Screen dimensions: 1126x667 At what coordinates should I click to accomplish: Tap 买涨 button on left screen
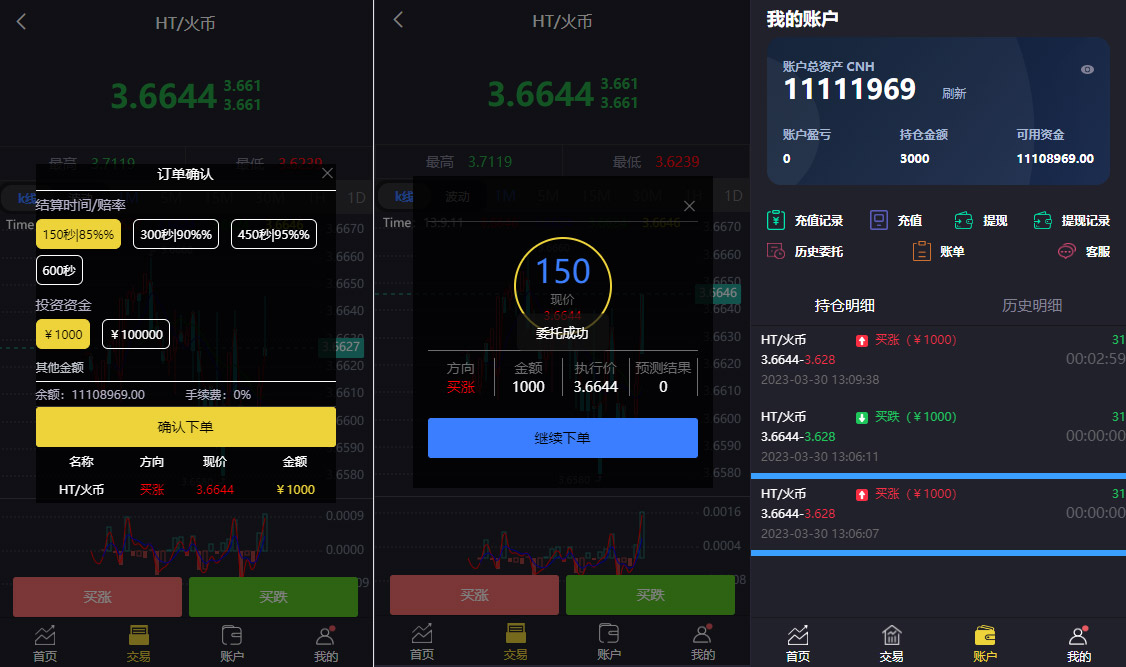pyautogui.click(x=97, y=597)
